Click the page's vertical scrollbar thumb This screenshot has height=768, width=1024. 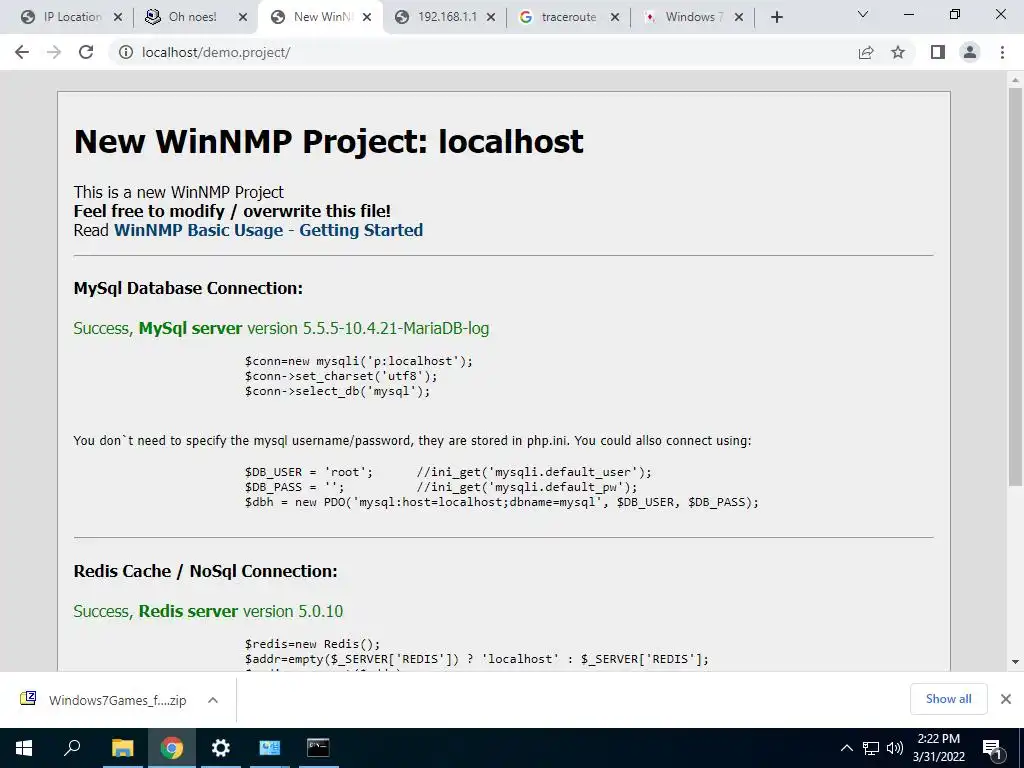(1015, 287)
